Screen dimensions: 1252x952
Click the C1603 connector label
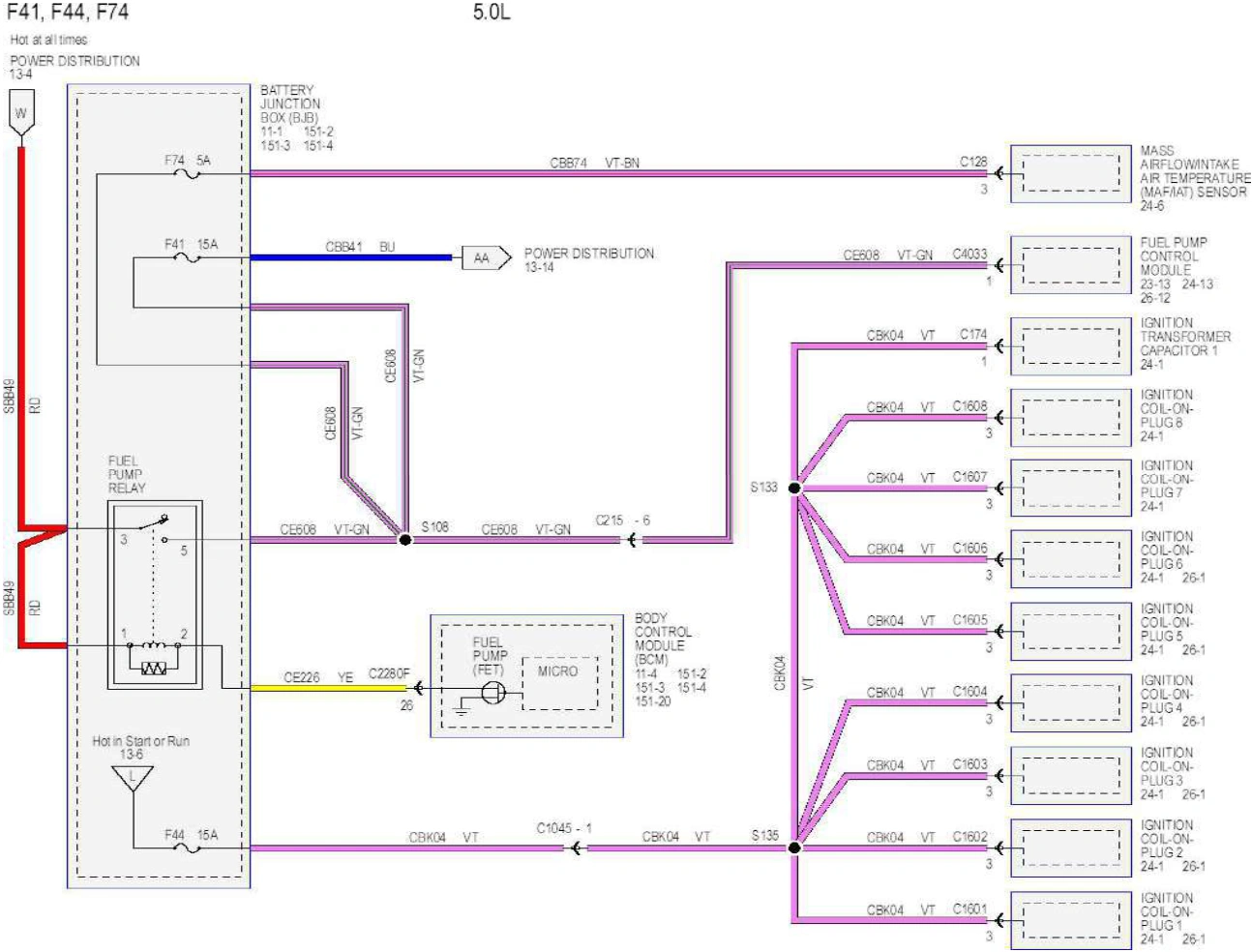click(x=969, y=764)
